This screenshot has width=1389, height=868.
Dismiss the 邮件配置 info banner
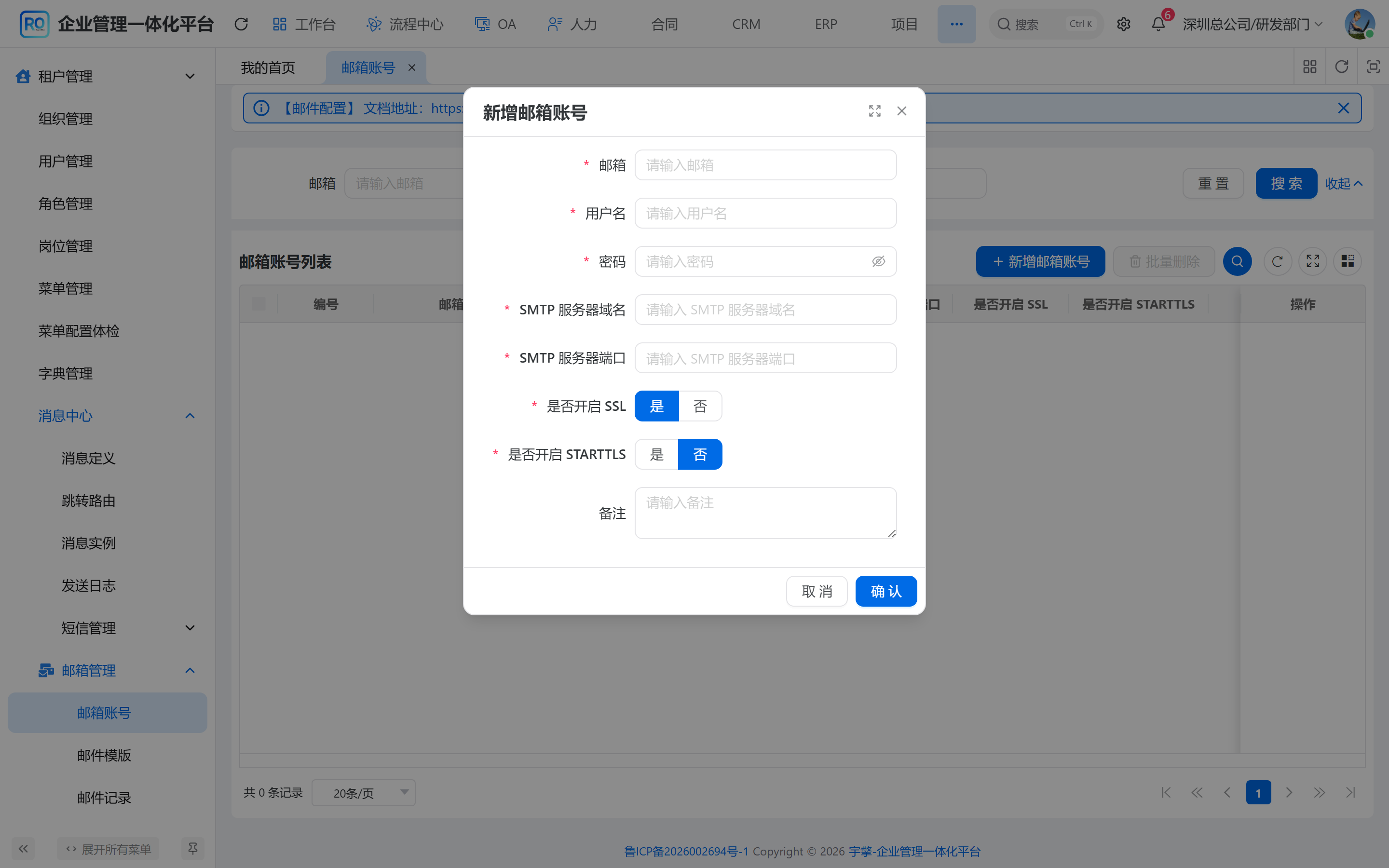[x=1343, y=108]
